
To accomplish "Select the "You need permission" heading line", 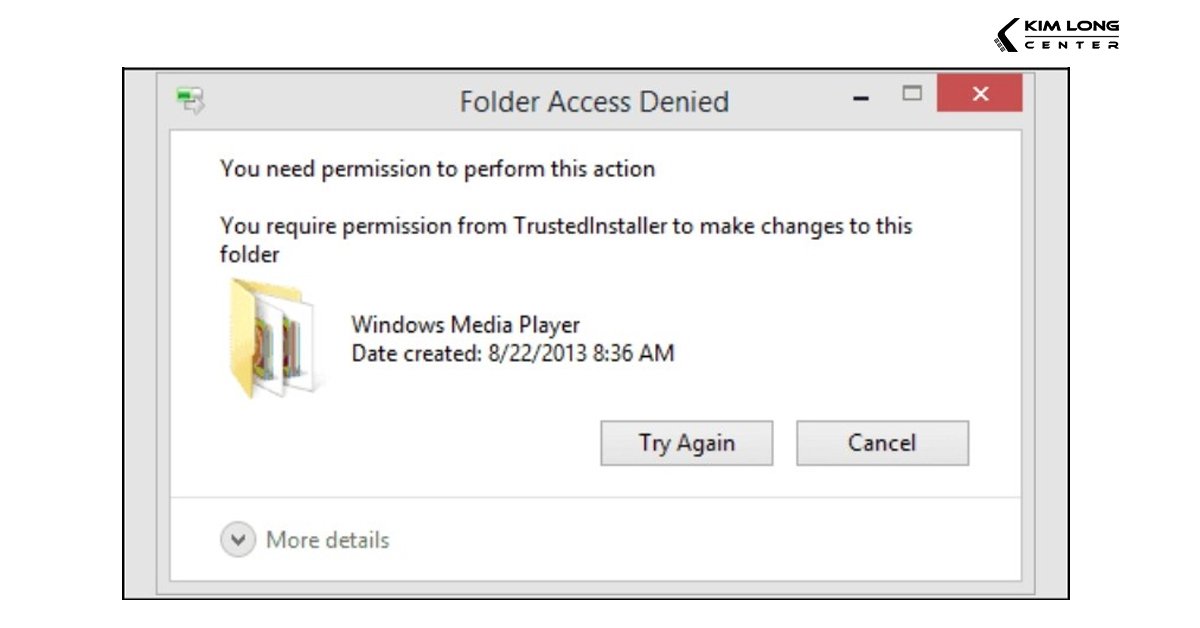I will [437, 169].
